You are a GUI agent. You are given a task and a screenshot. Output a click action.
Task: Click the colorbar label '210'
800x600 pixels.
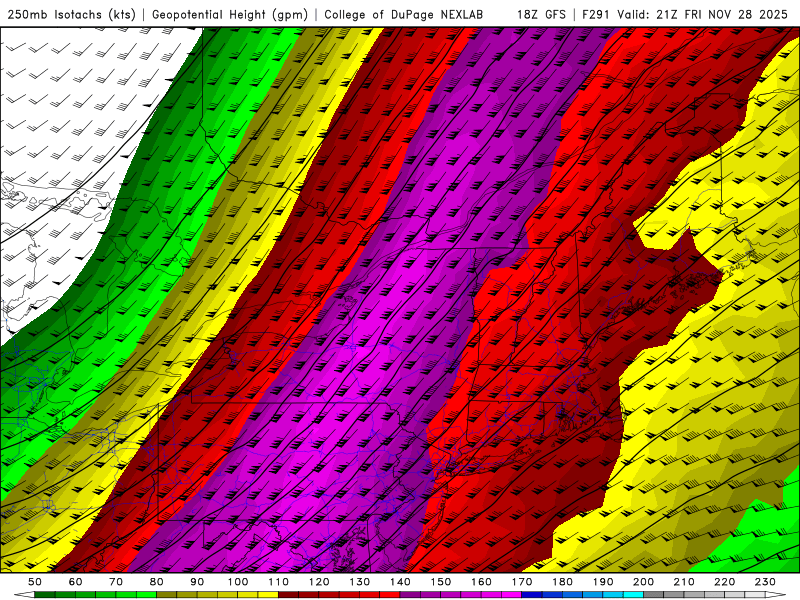(684, 582)
